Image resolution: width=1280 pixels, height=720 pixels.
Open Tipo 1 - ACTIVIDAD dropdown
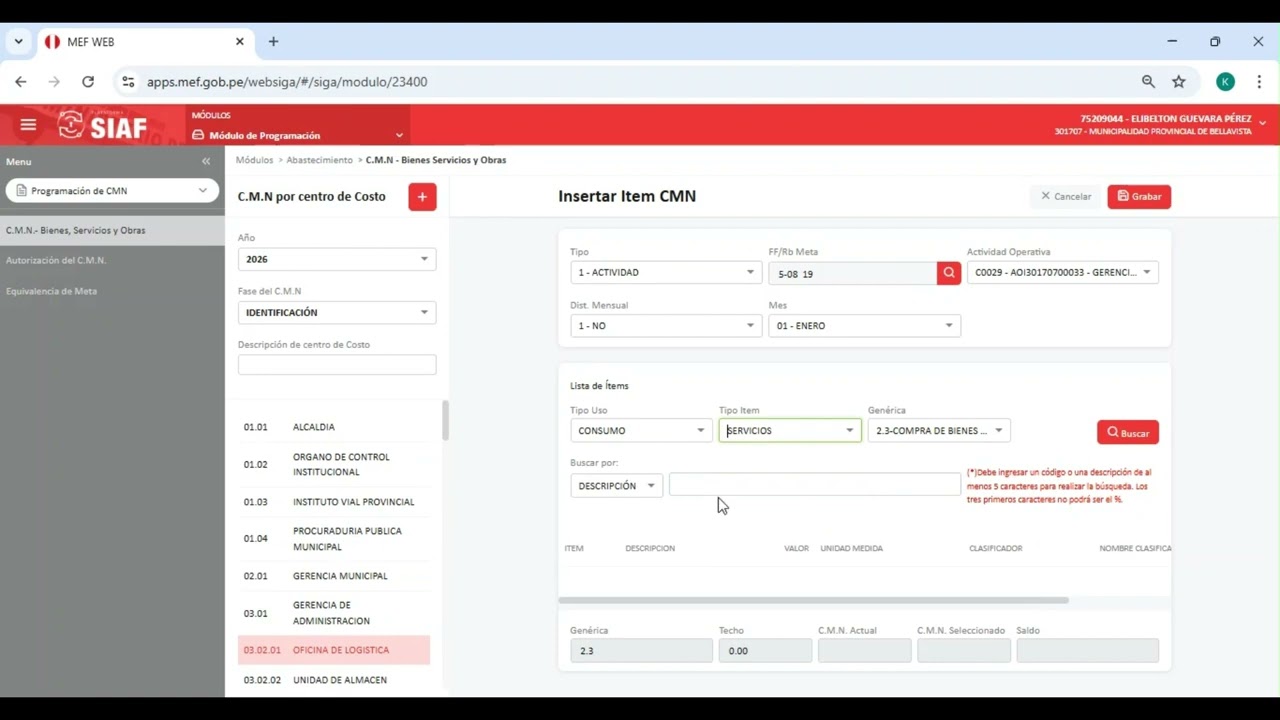665,272
